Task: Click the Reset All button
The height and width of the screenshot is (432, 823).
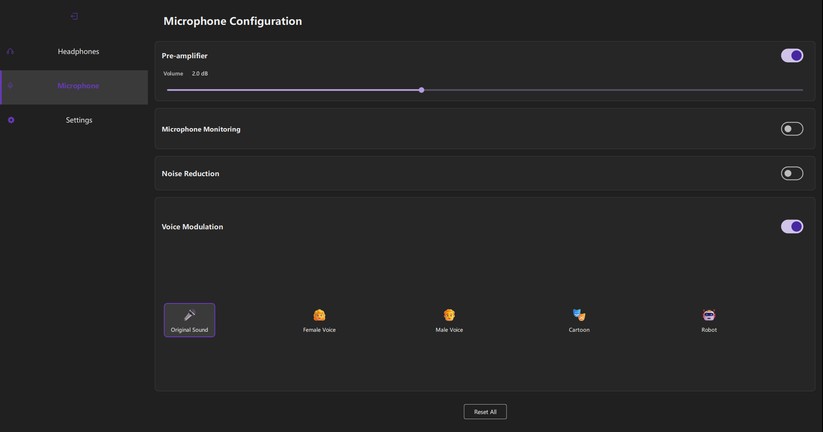Action: pyautogui.click(x=485, y=412)
